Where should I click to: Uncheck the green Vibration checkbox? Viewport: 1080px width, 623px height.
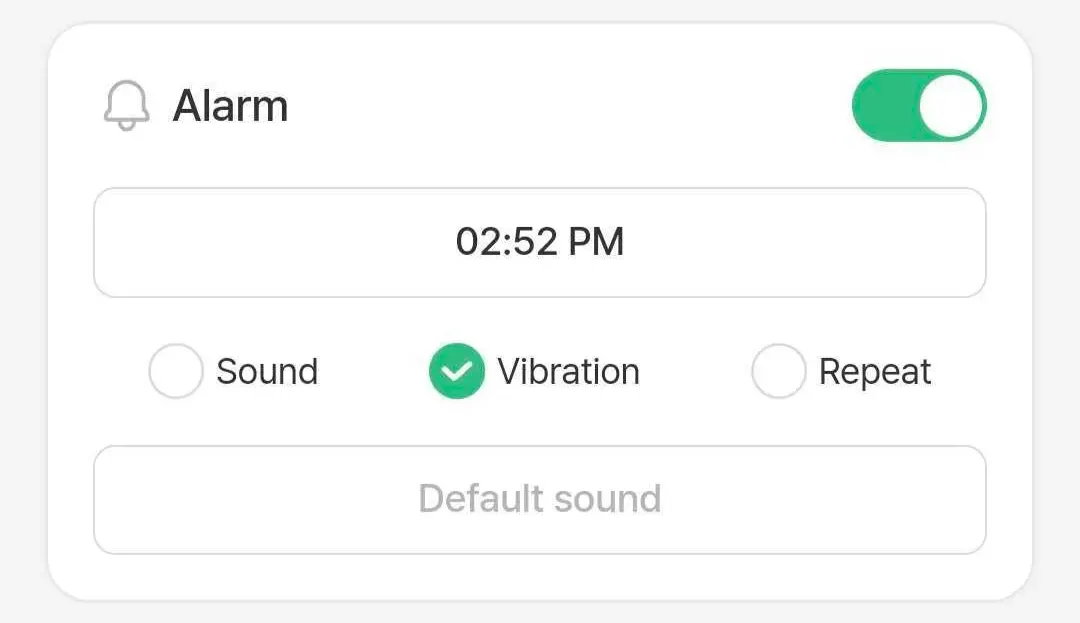457,372
